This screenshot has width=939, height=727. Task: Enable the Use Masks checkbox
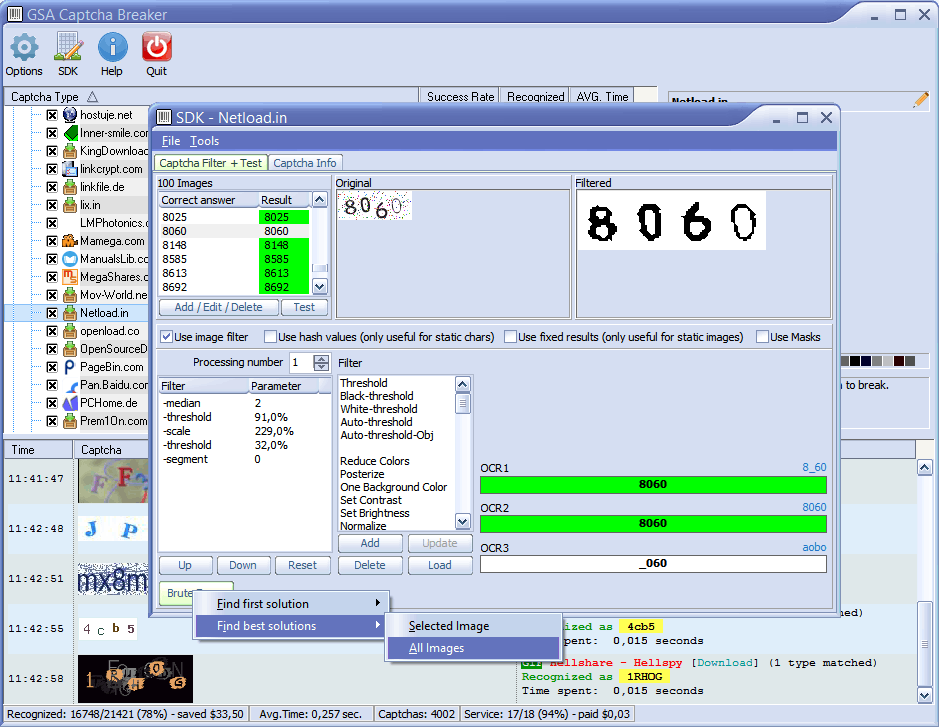(763, 337)
